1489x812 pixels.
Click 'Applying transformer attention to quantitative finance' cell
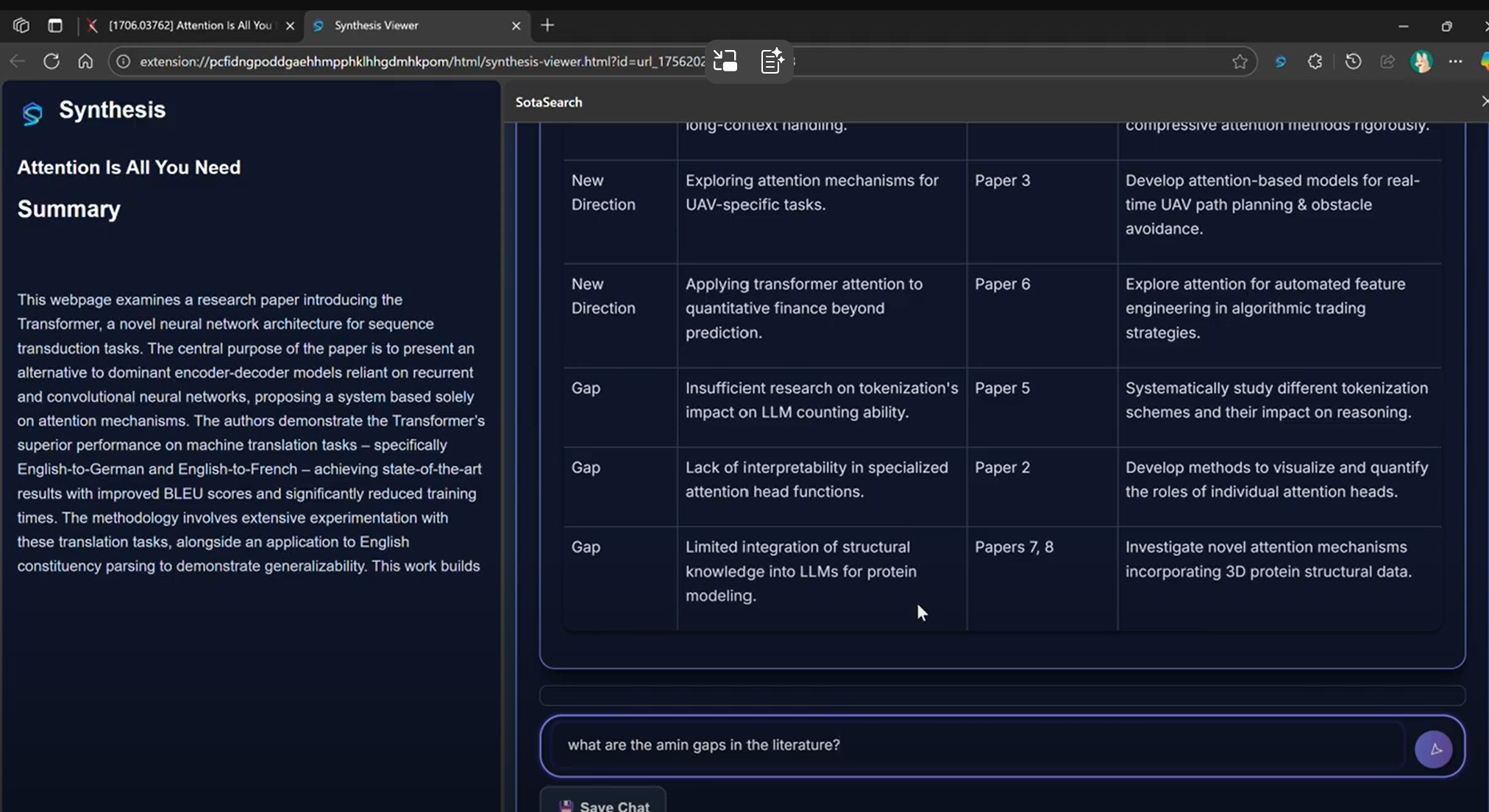822,316
